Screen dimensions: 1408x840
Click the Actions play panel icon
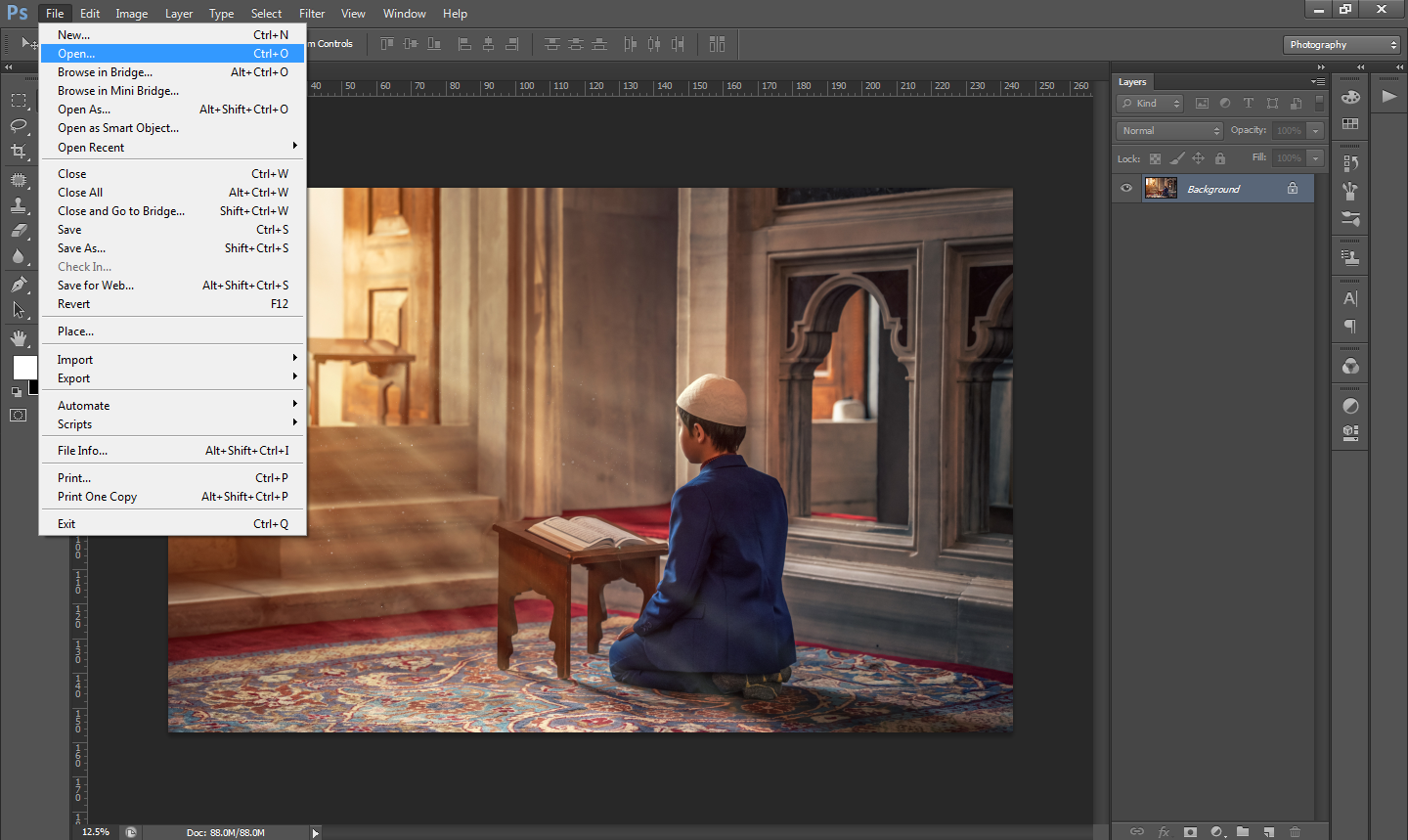[x=1388, y=96]
